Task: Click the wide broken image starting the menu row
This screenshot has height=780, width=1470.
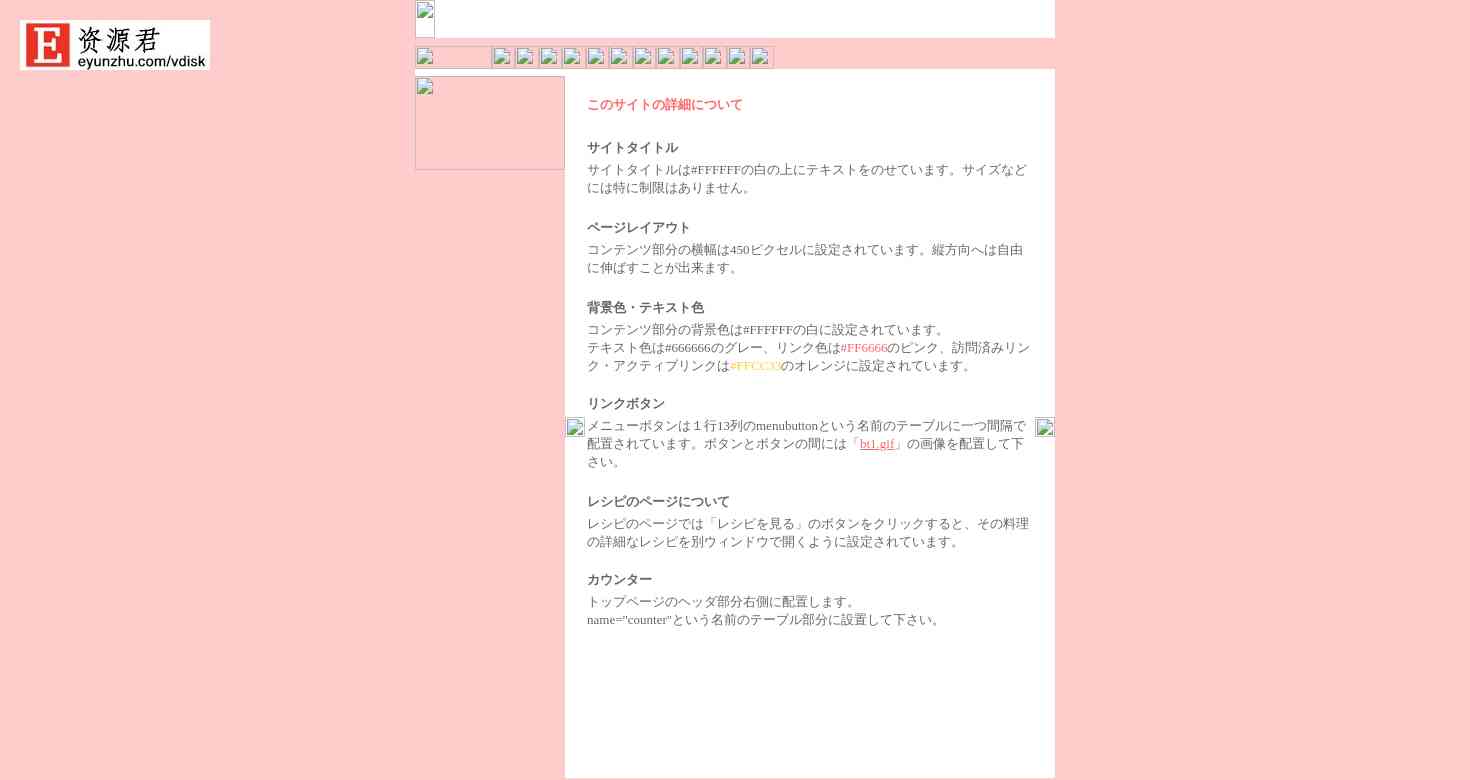Action: (x=453, y=57)
